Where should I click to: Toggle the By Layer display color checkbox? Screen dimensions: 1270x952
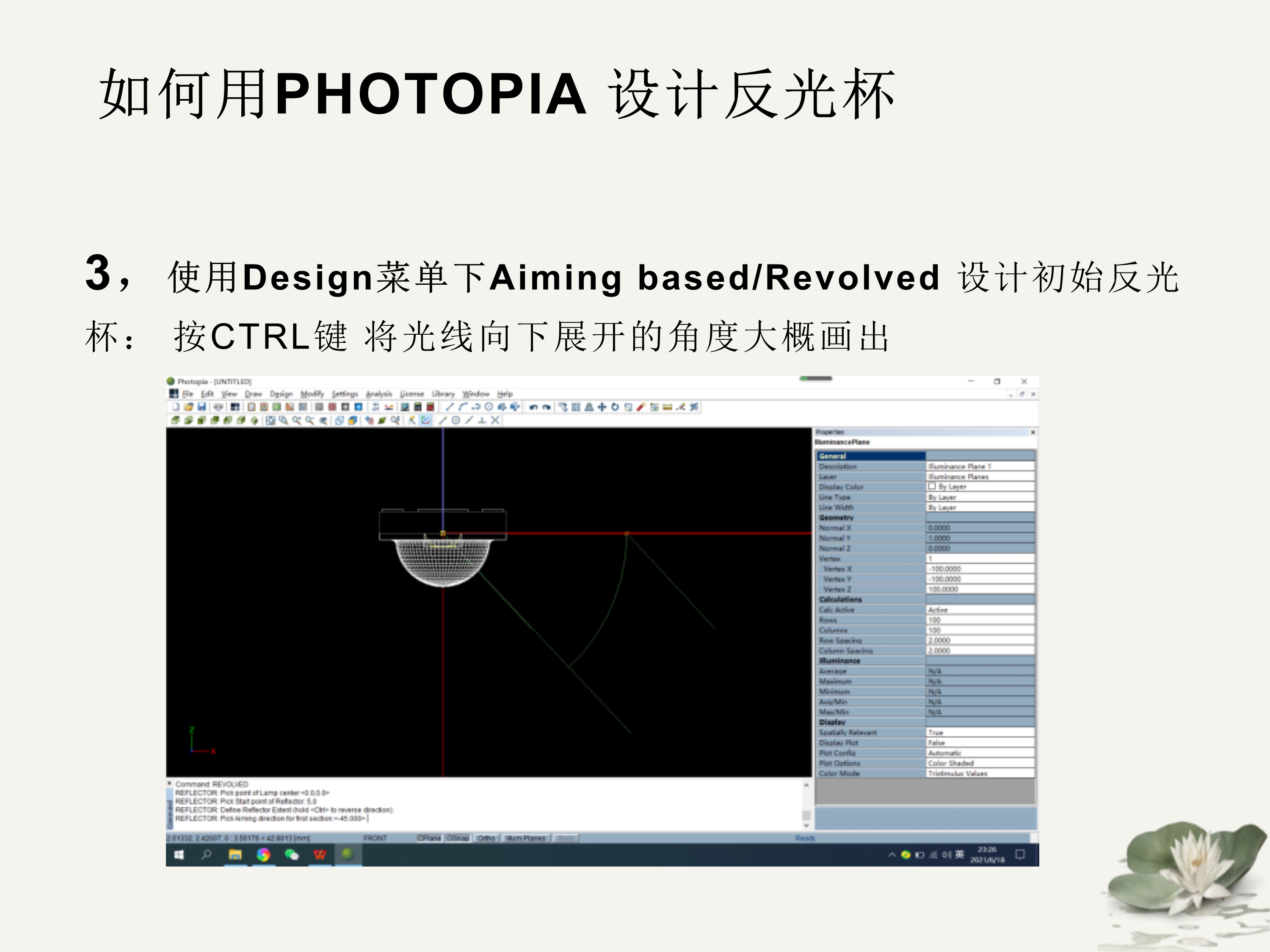pos(932,486)
